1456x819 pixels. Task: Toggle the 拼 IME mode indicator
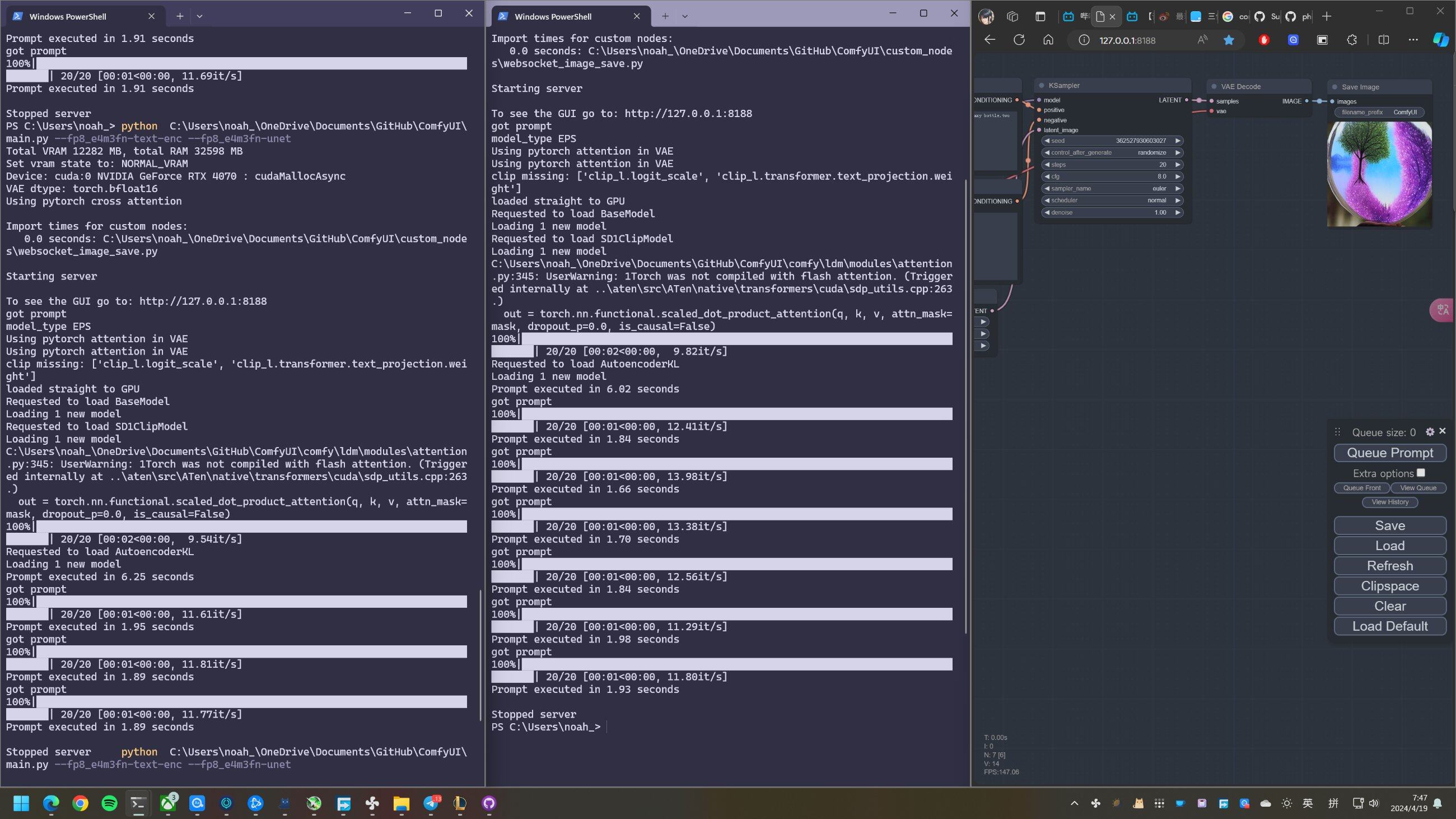1333,803
